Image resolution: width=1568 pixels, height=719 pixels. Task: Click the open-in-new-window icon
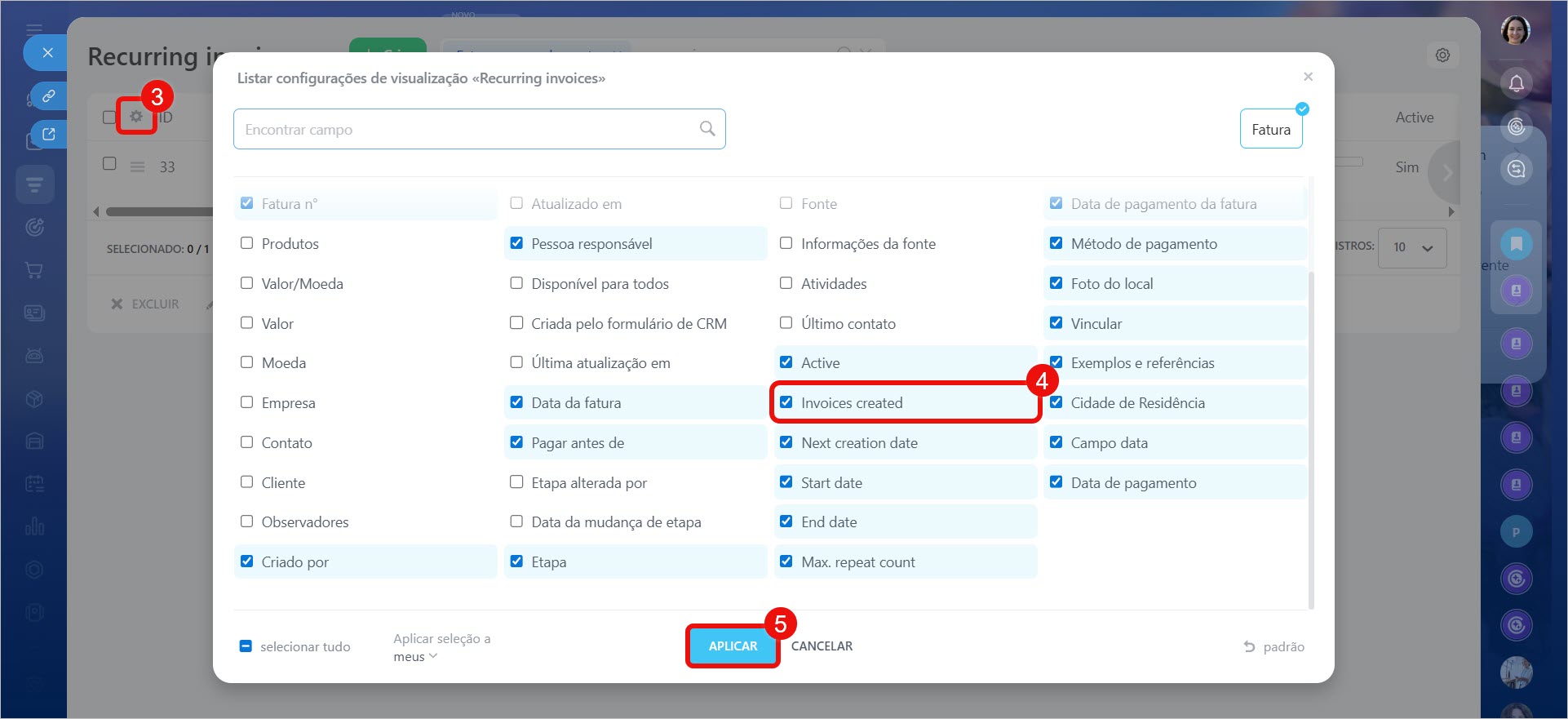(49, 134)
